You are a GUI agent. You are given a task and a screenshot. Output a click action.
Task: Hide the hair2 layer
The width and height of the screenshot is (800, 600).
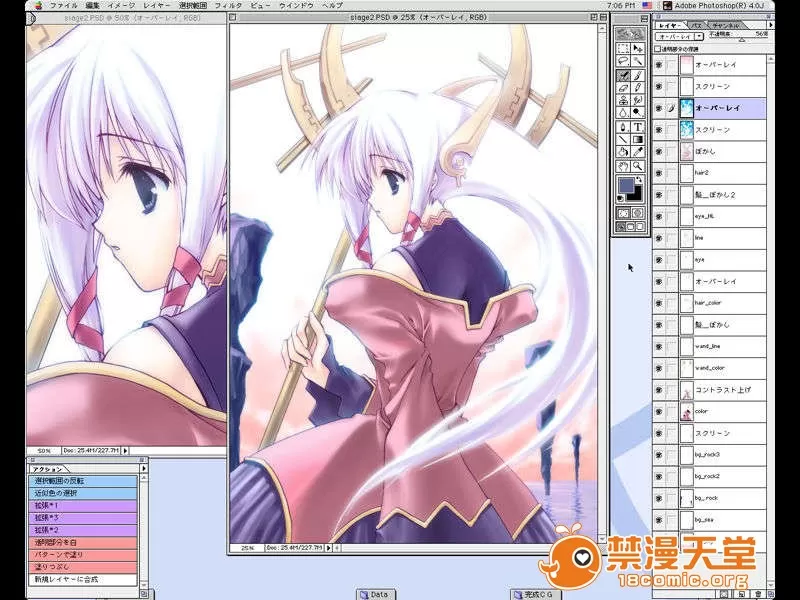pos(659,173)
